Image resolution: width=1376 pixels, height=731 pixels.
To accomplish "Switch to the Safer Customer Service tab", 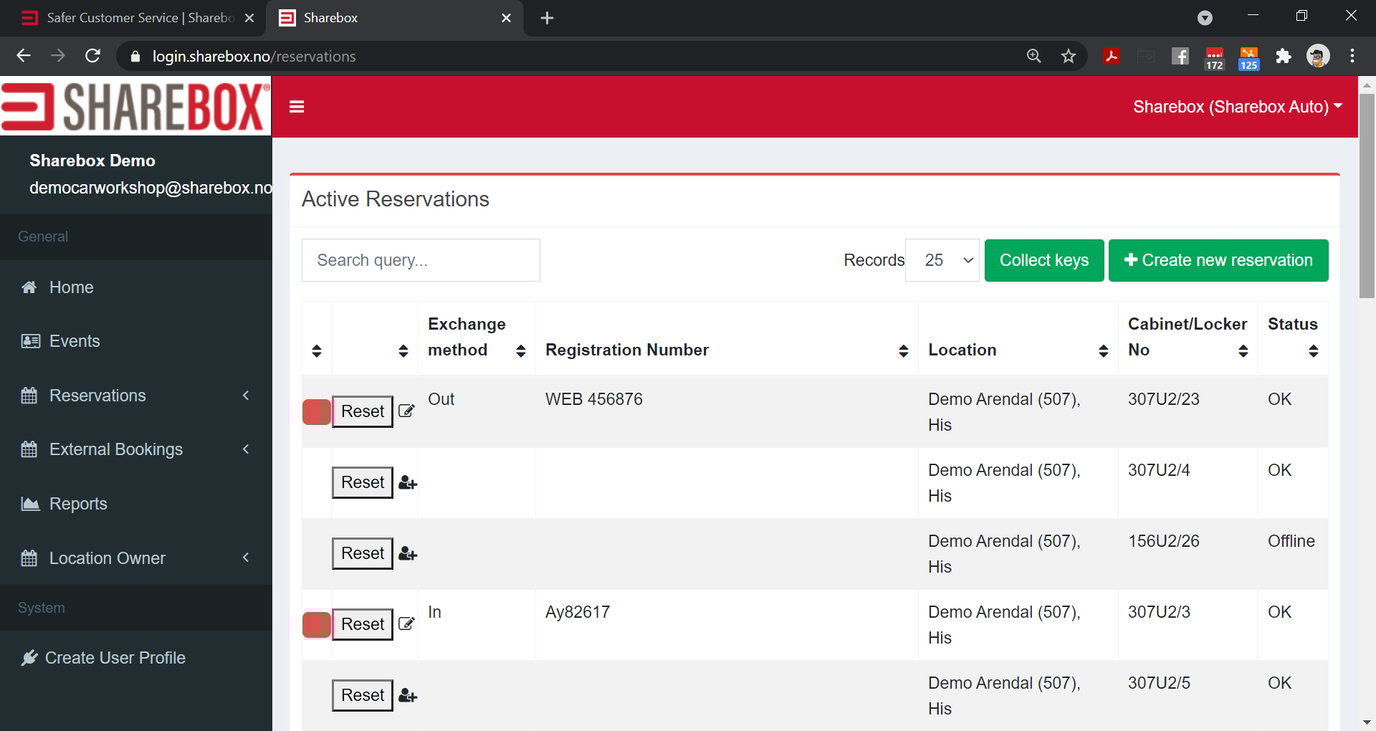I will point(120,17).
